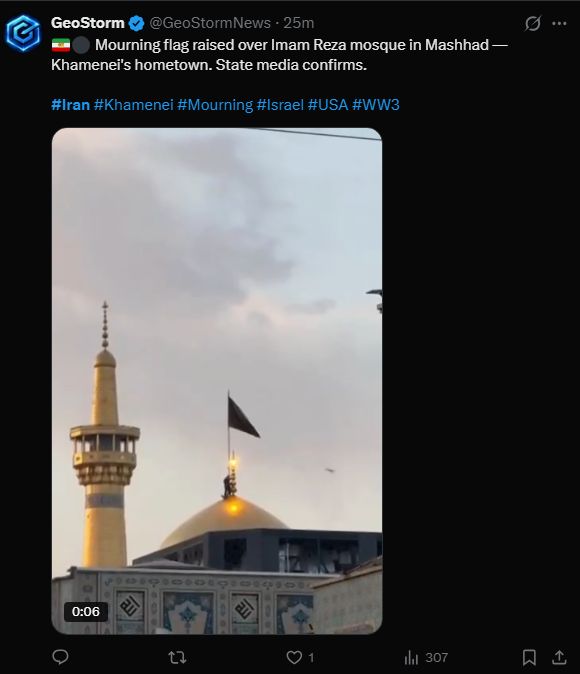Follow the #Khamenei hashtag
Screen dimensions: 580x674
click(134, 105)
